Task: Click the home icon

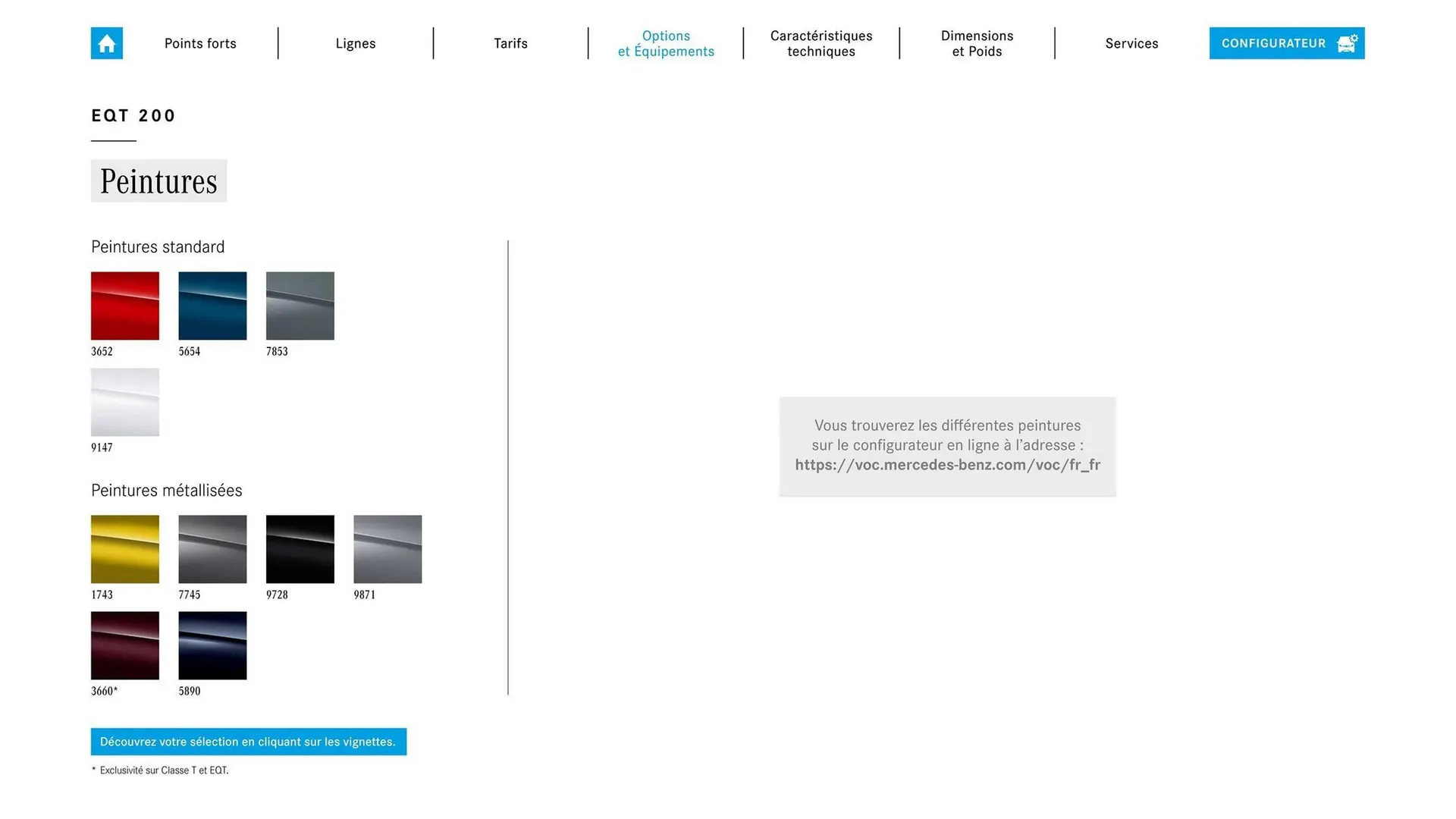Action: pos(106,43)
